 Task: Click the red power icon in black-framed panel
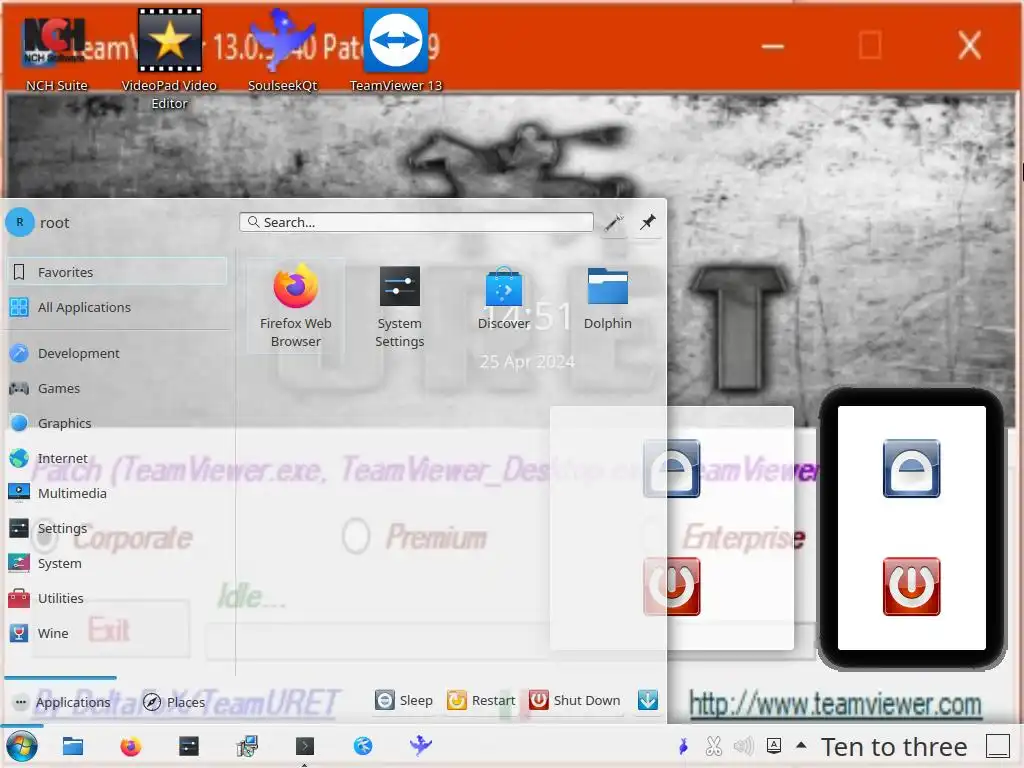coord(911,586)
